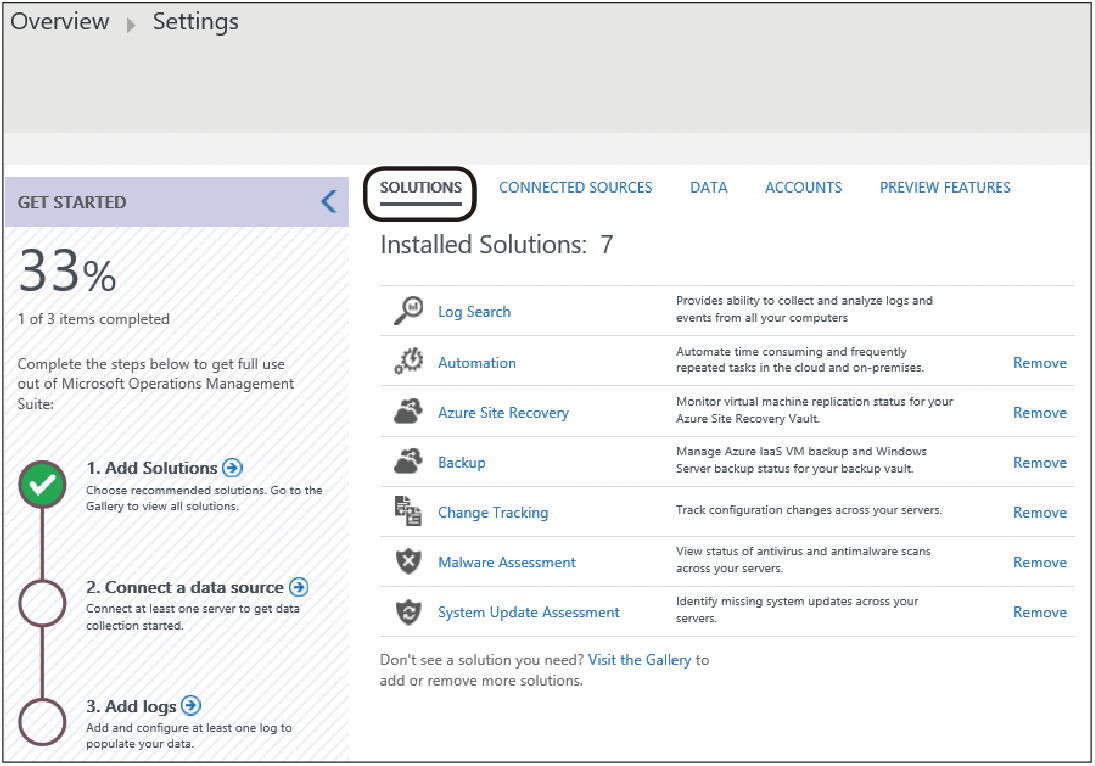The width and height of the screenshot is (1095, 766).
Task: Click the 'GET STARTED' panel header text
Action: 72,202
